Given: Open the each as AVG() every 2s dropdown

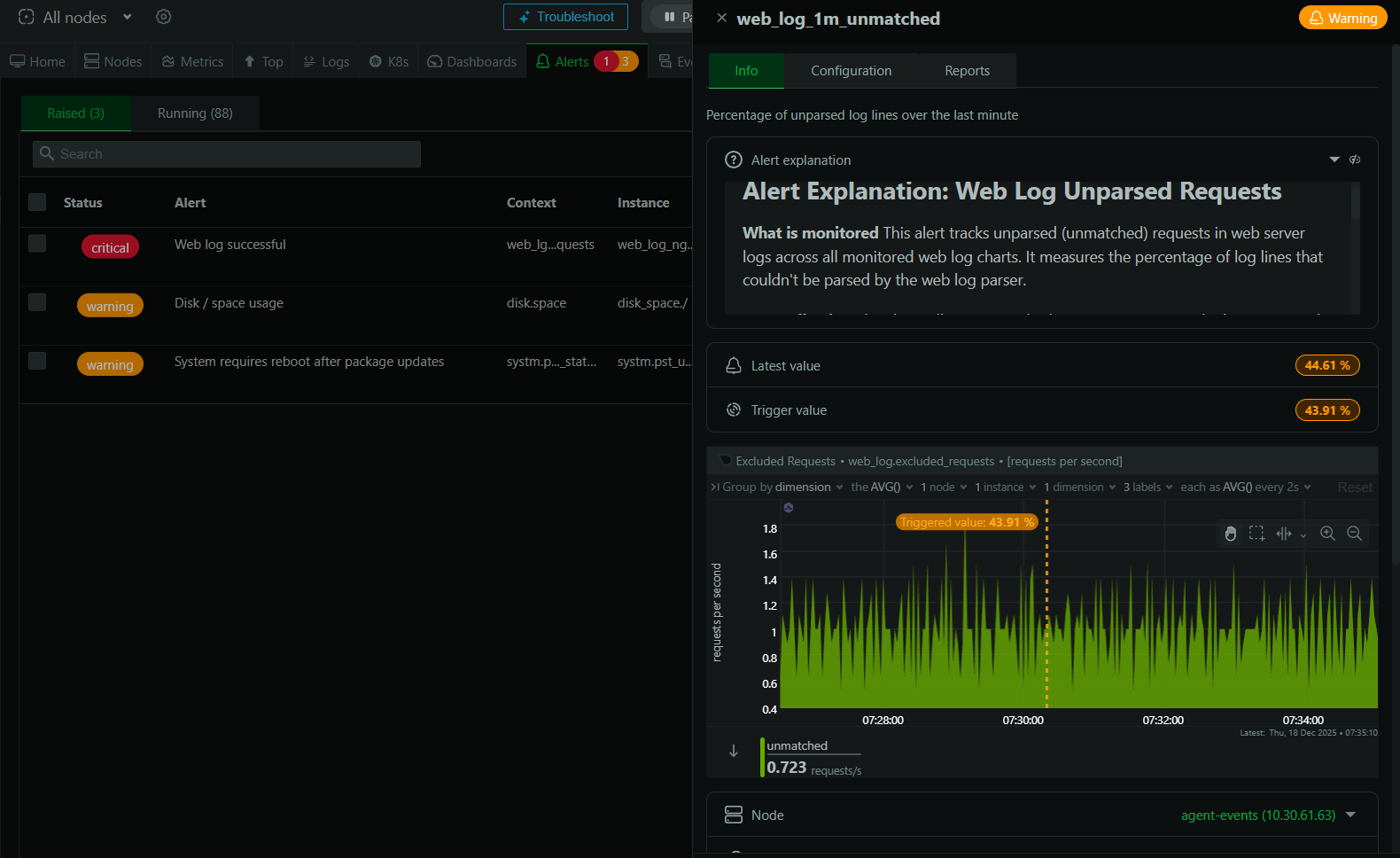Looking at the screenshot, I should point(1246,487).
